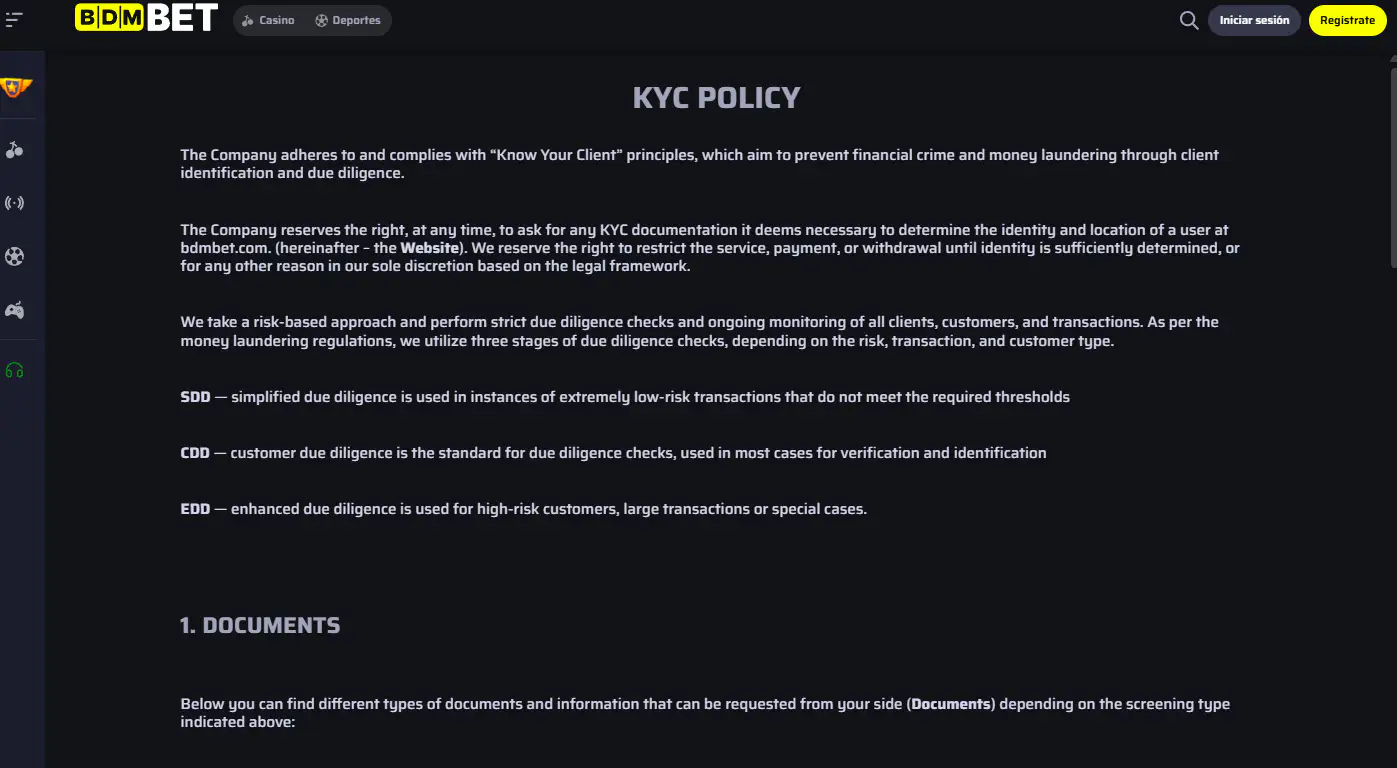
Task: Click the bold EDD term
Action: 195,509
